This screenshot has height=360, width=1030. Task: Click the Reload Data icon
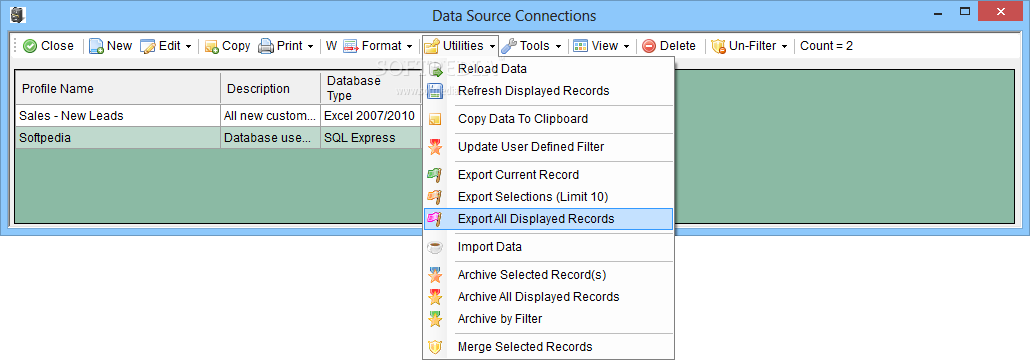(x=435, y=69)
